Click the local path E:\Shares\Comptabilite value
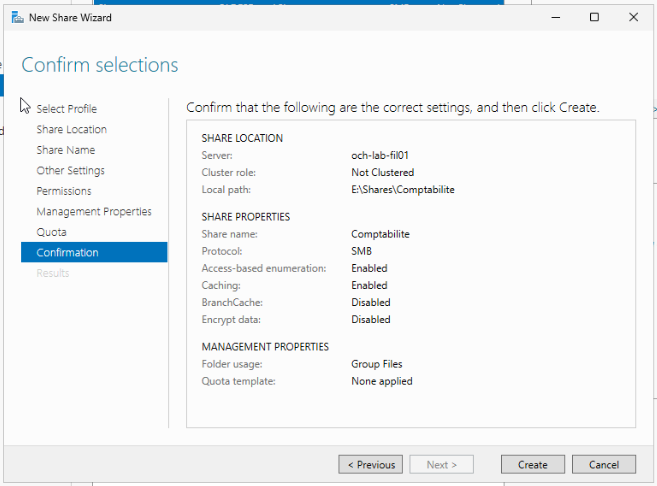Screen dimensions: 657x486 click(x=403, y=190)
